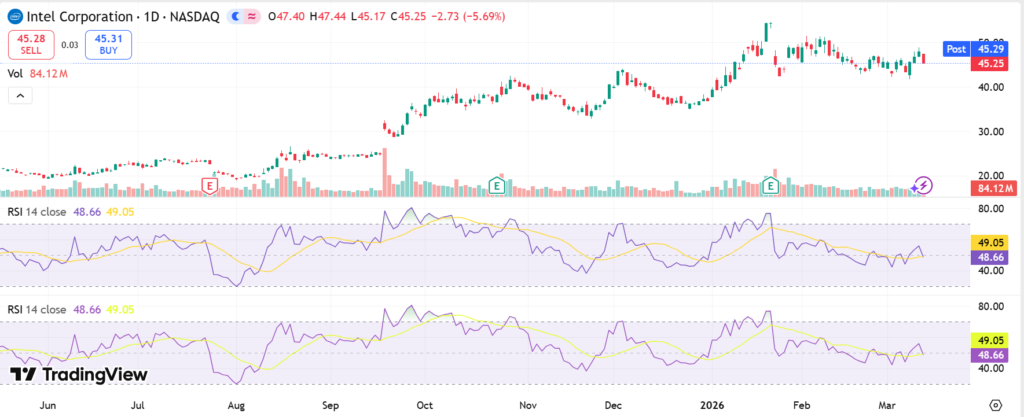Open the green earnings marker near November
The width and height of the screenshot is (1024, 417).
click(496, 185)
